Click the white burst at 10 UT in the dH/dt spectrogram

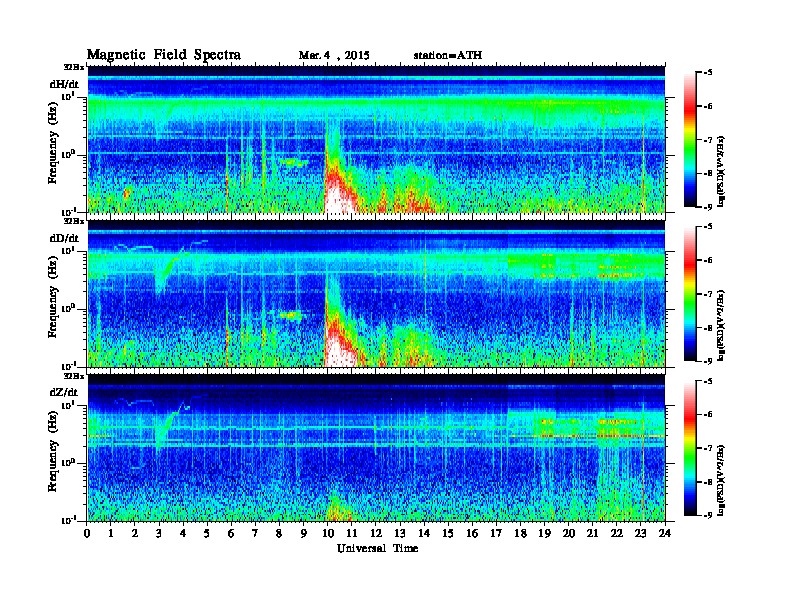337,199
